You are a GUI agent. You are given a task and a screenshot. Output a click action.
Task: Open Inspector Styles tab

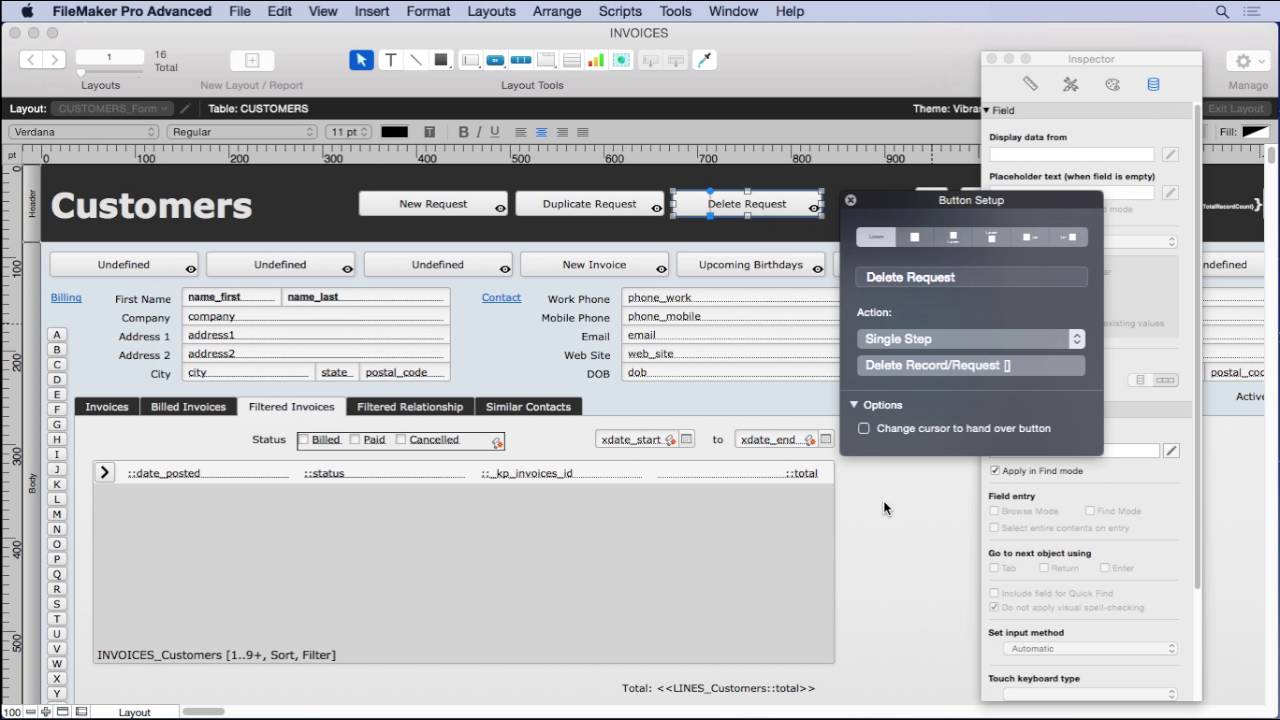coord(1071,85)
